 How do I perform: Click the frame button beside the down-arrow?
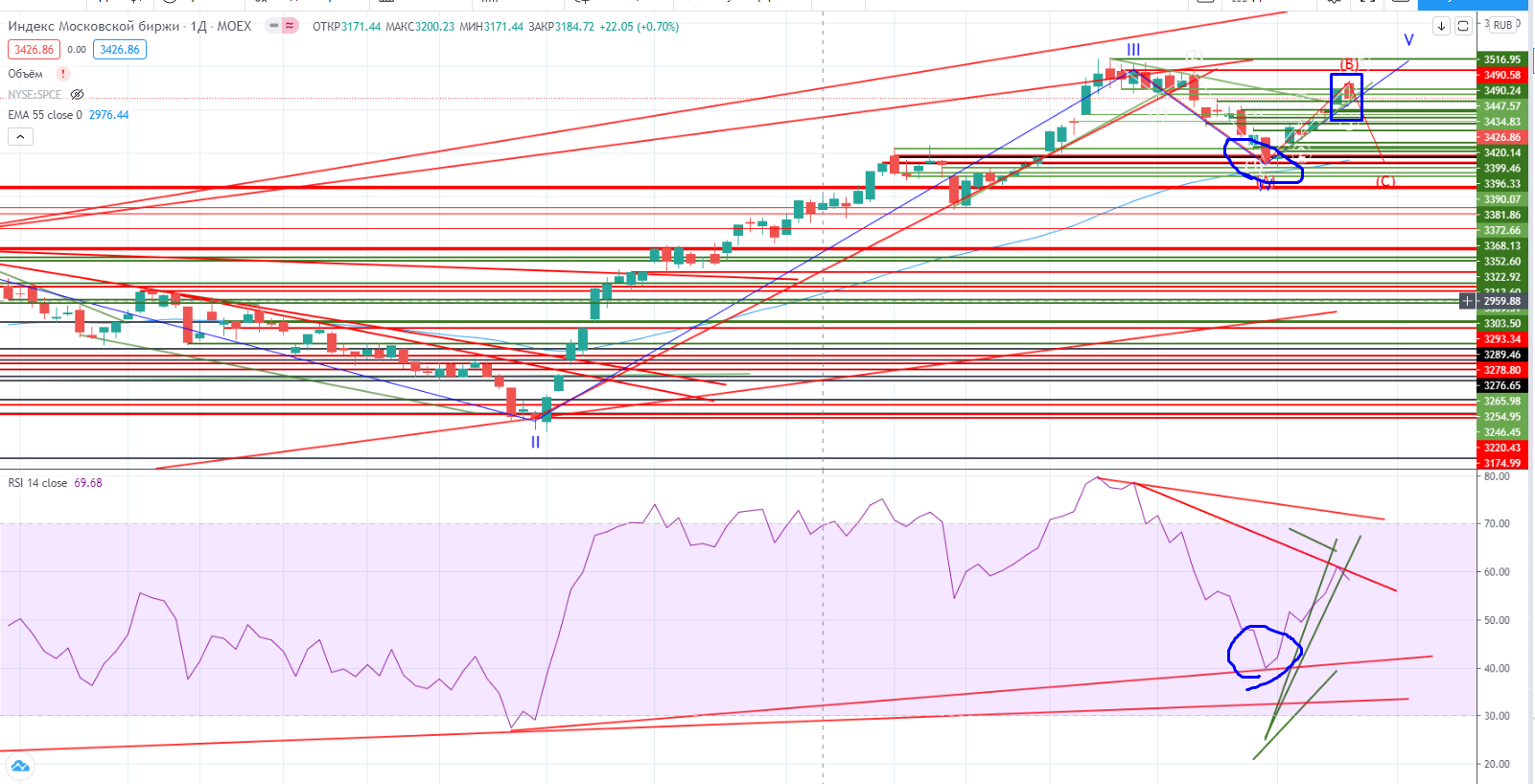1463,26
